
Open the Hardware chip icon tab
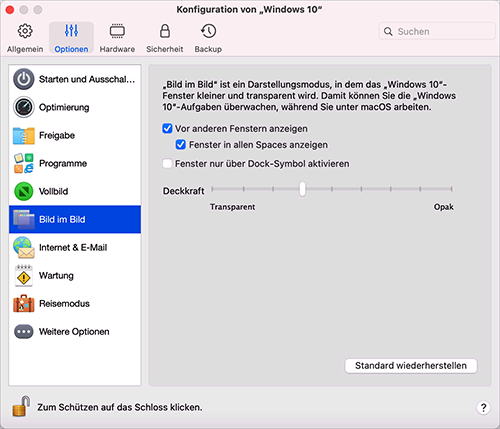click(117, 31)
